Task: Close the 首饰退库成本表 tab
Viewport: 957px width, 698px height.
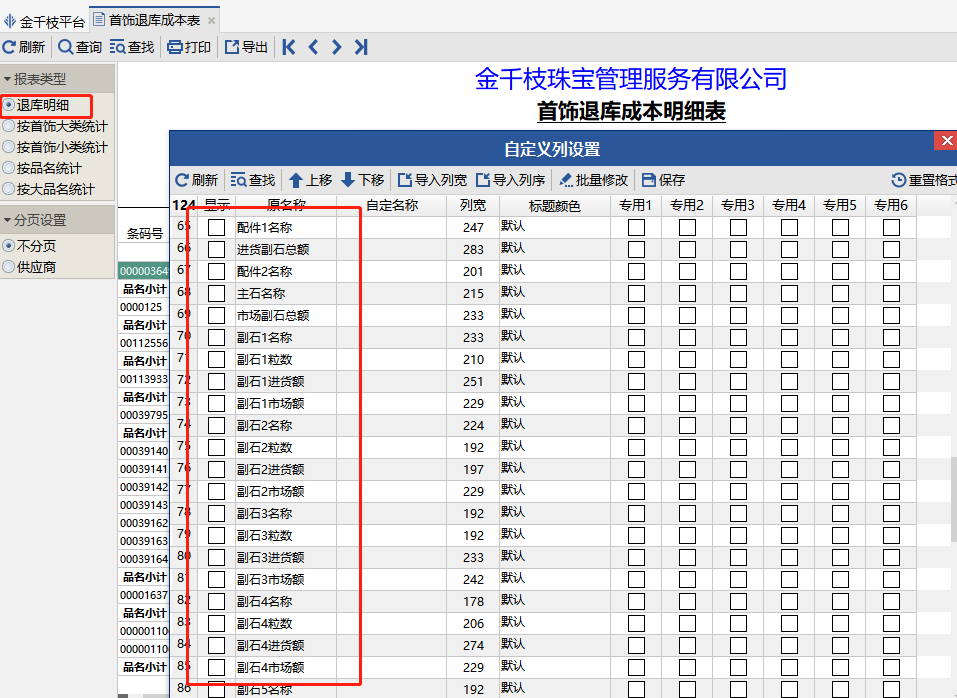Action: (211, 21)
